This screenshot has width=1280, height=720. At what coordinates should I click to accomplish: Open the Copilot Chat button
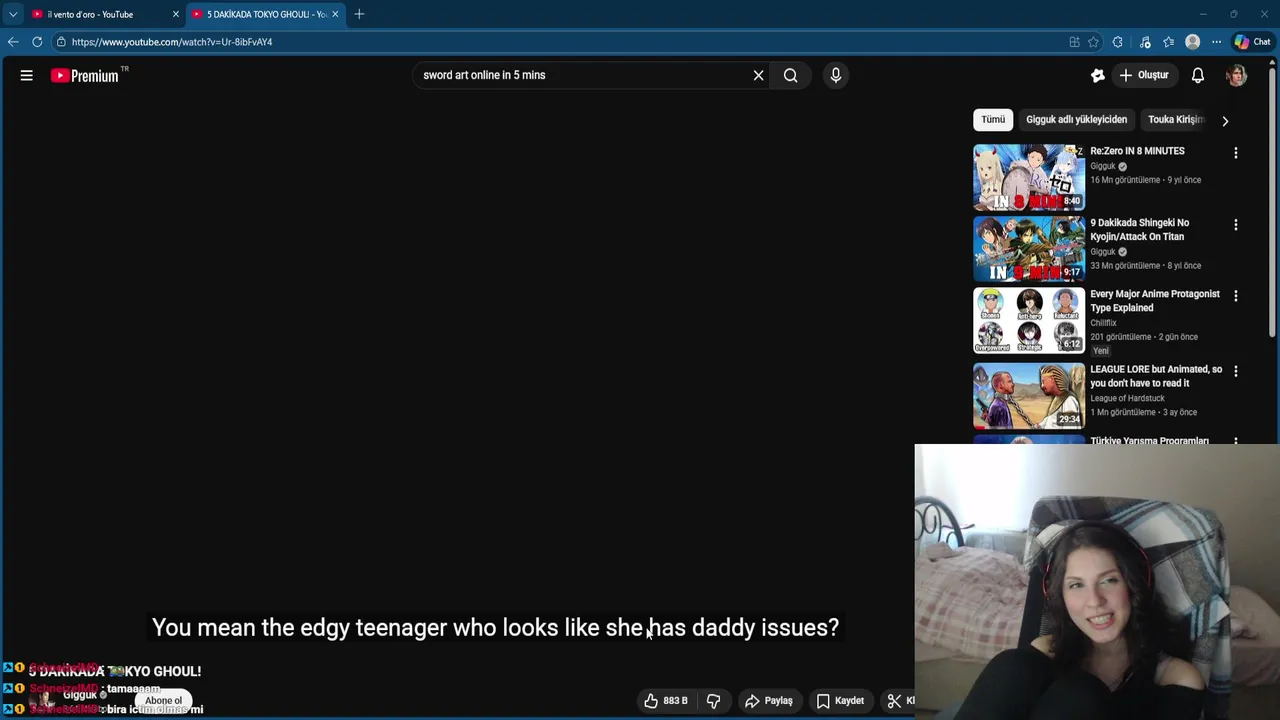click(x=1253, y=42)
